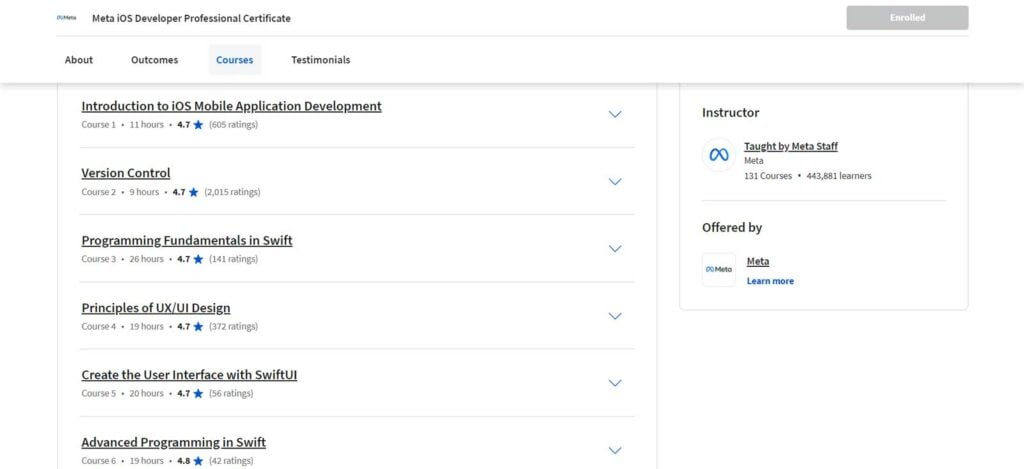The width and height of the screenshot is (1024, 469).
Task: Click the (605 ratings) text
Action: 234,125
